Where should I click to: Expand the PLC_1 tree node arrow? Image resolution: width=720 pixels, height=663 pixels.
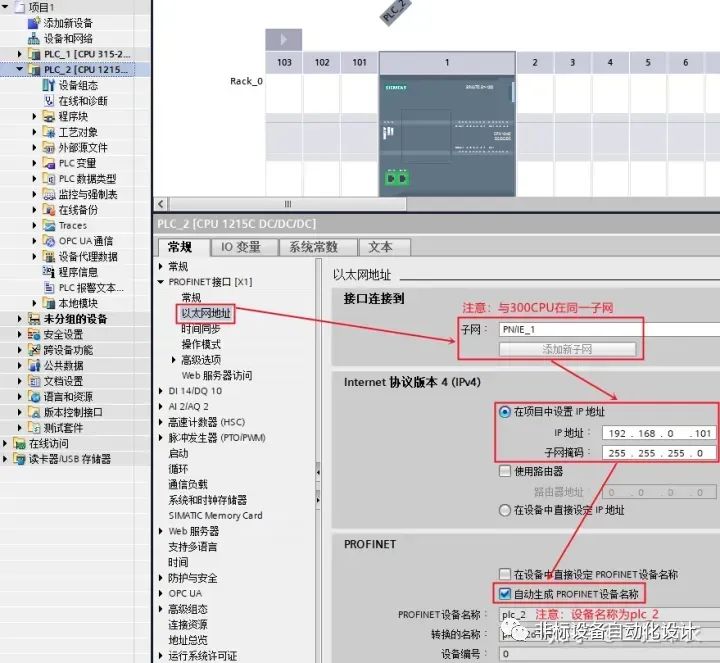tap(20, 54)
